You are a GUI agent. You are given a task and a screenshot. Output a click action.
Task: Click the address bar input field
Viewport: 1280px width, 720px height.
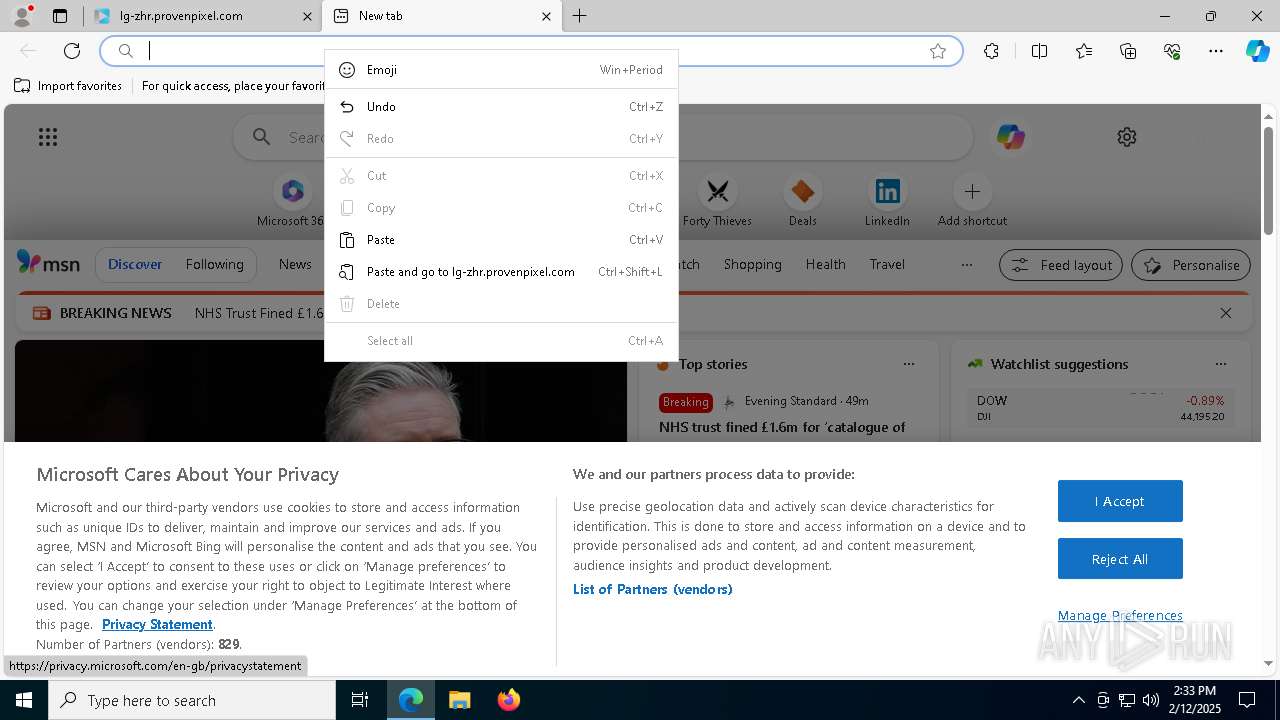pos(530,51)
